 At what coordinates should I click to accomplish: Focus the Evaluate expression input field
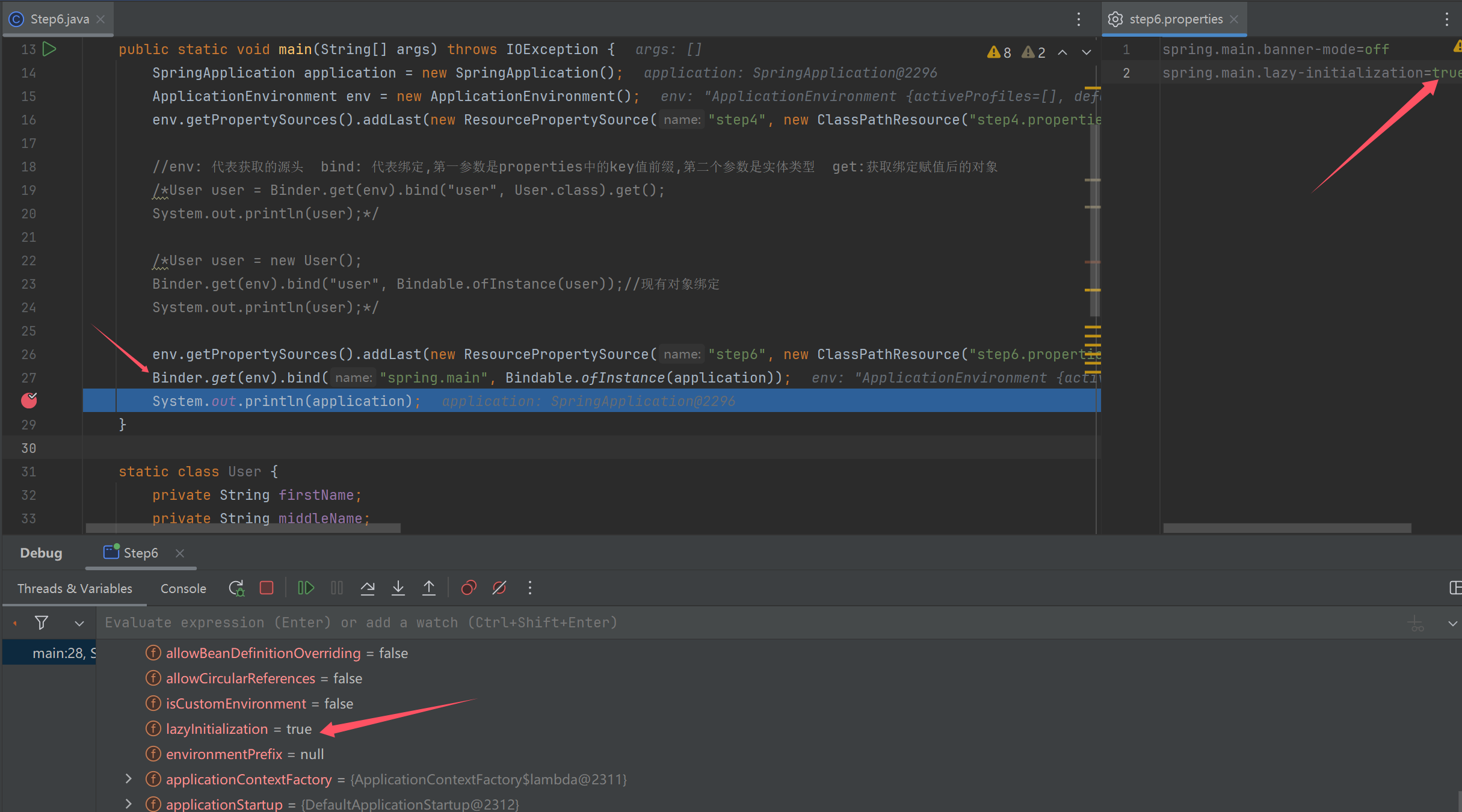[x=746, y=623]
